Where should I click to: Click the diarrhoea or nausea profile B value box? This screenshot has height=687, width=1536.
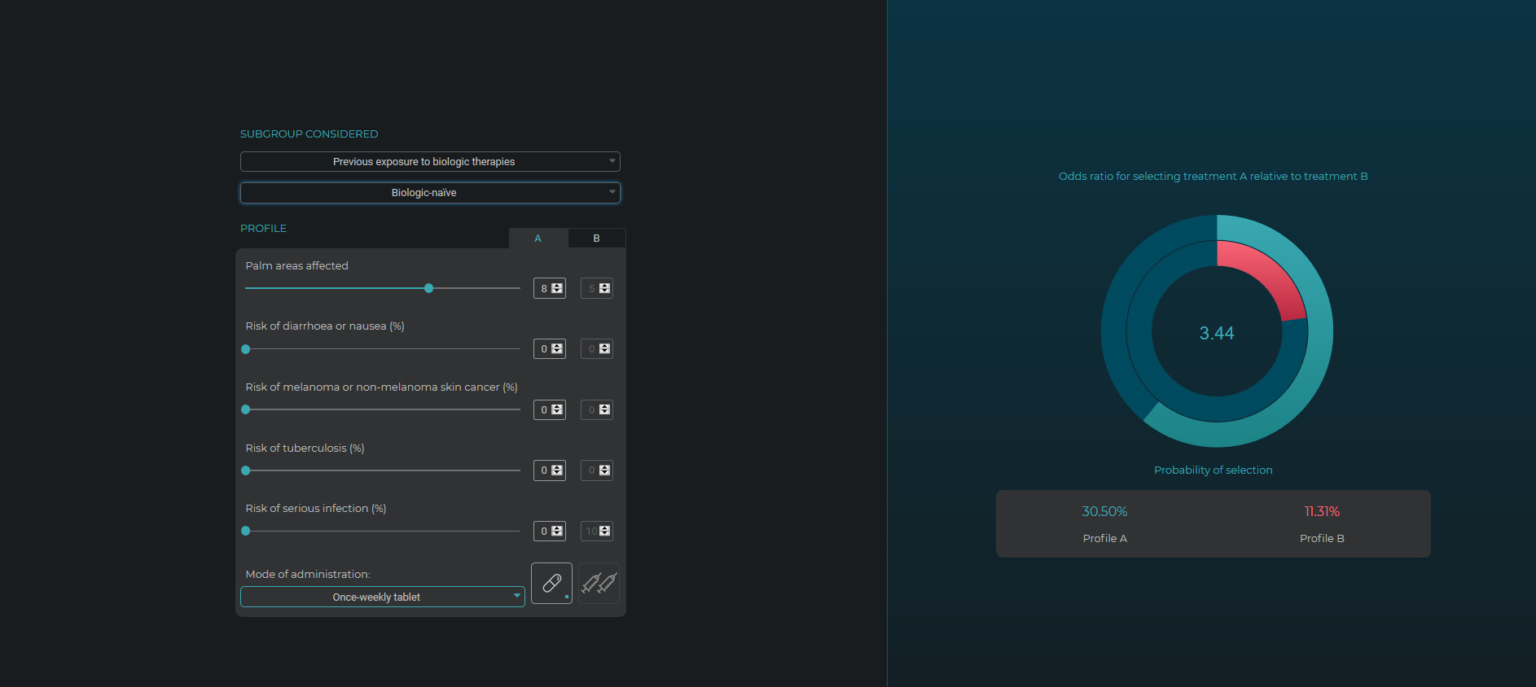coord(597,349)
